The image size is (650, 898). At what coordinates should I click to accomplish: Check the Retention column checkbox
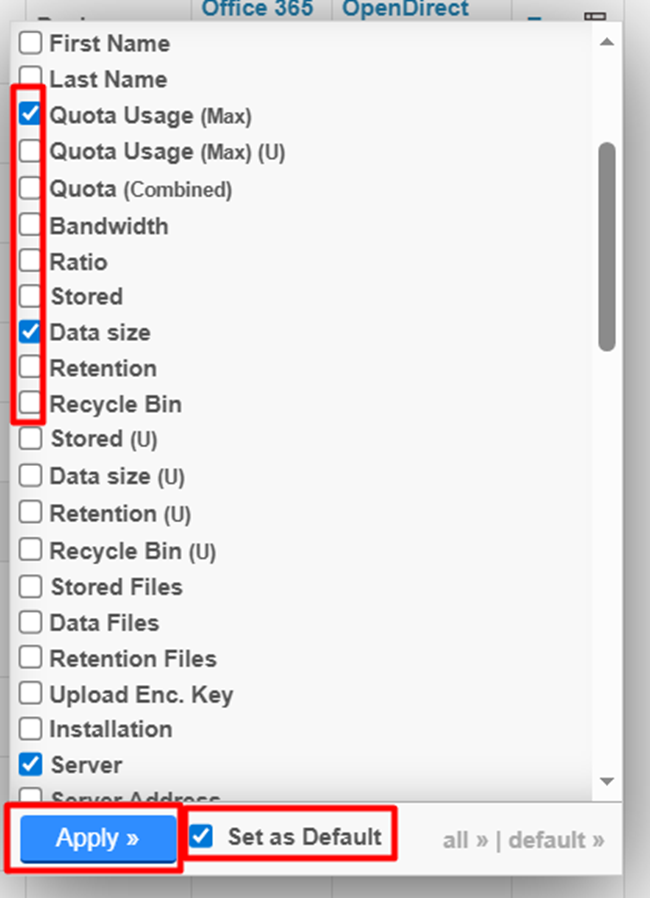tap(31, 368)
